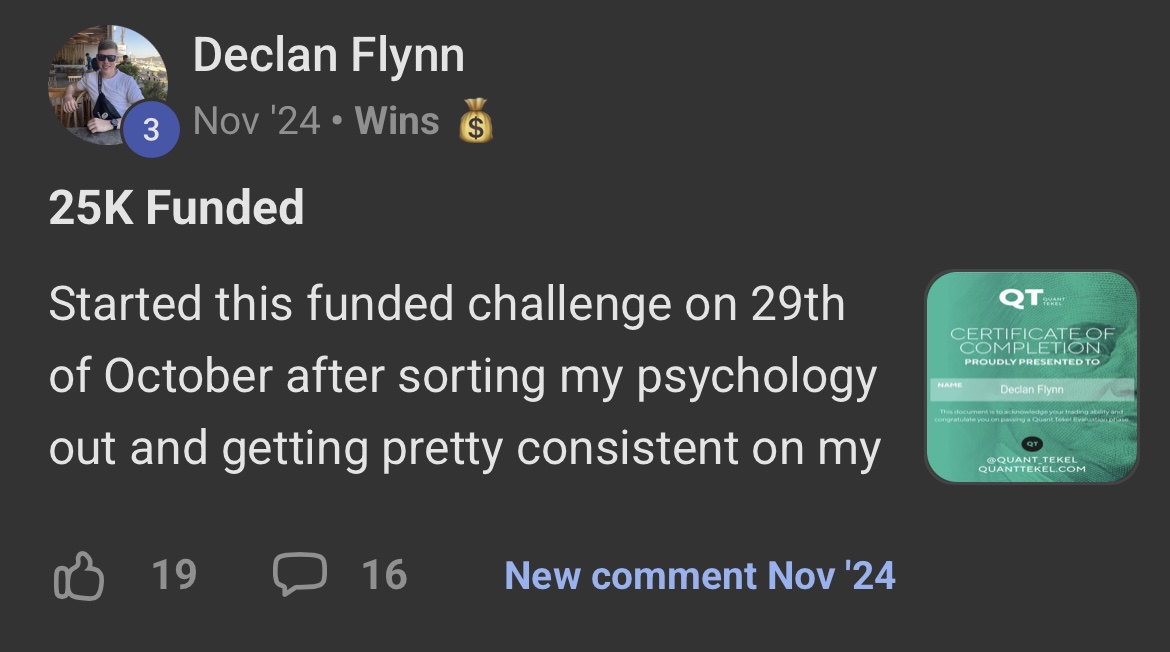Click the QT logo atop the certificate

[x=1020, y=299]
